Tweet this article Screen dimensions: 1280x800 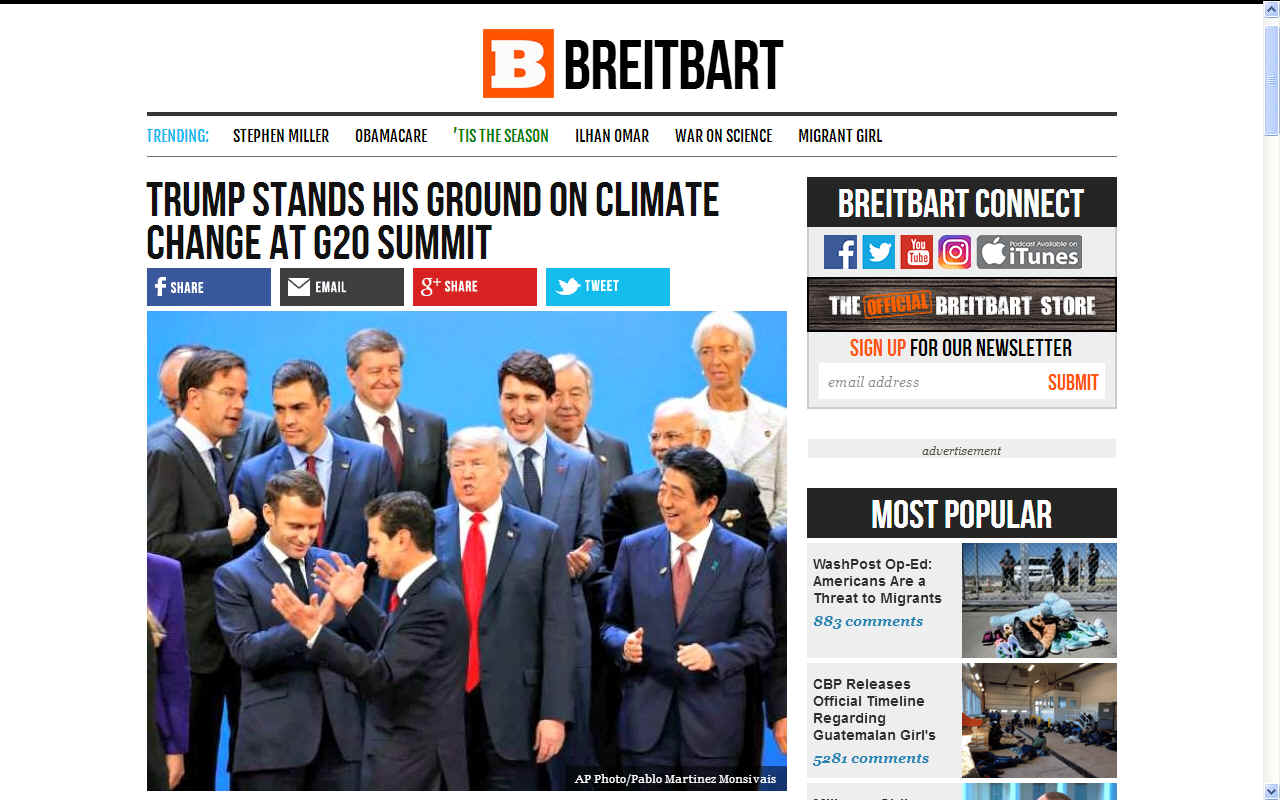pyautogui.click(x=608, y=287)
